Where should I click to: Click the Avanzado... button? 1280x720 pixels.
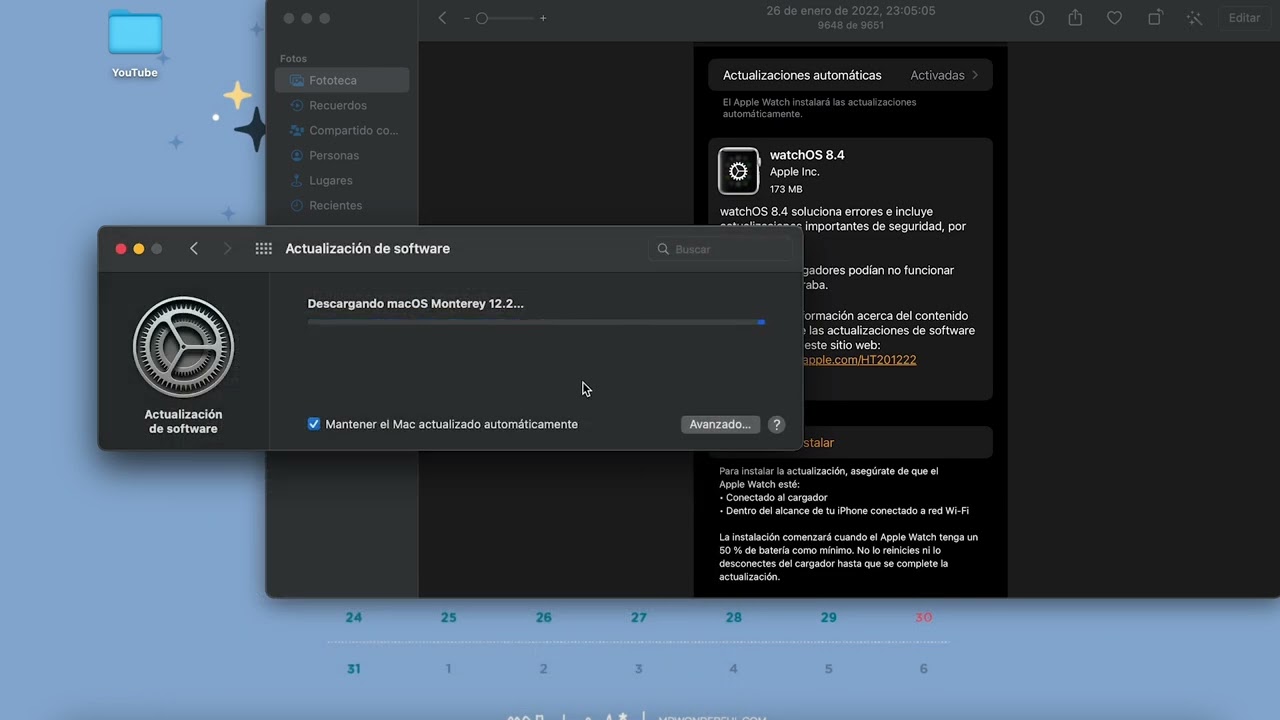click(720, 424)
